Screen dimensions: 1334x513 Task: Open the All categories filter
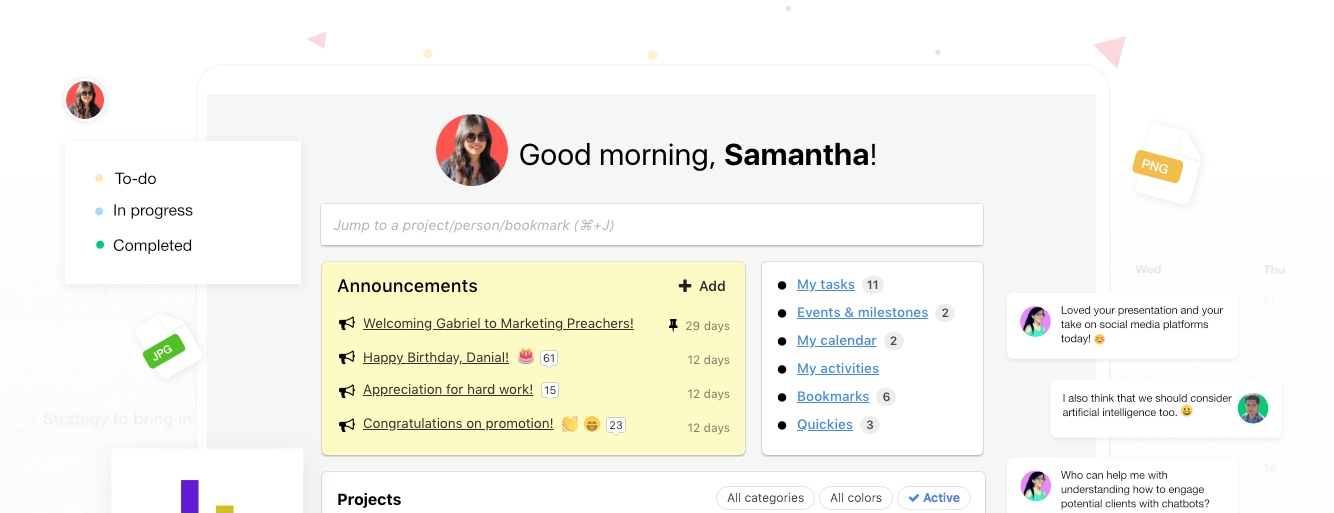point(765,498)
